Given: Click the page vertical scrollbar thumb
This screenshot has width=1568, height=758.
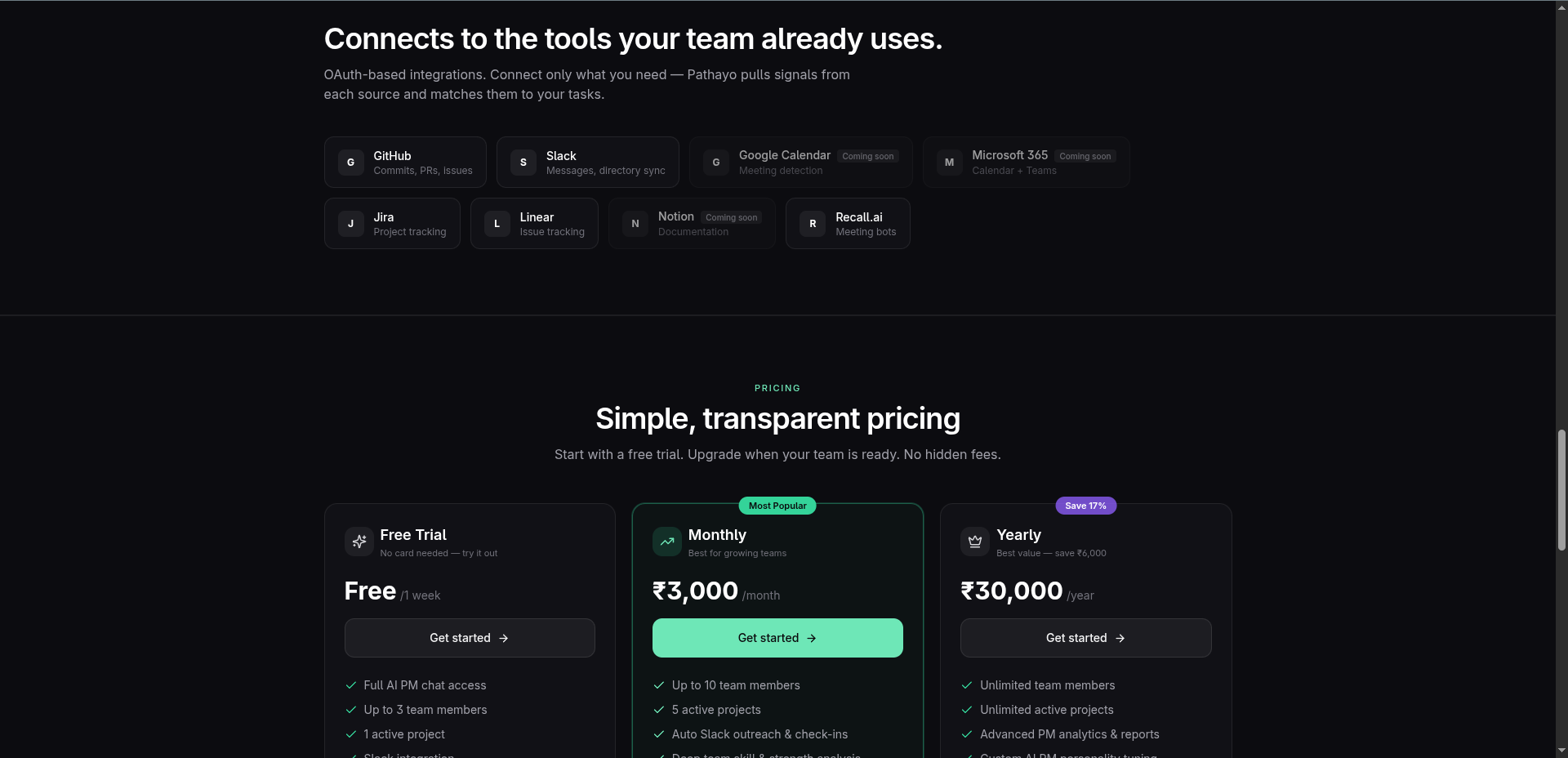Looking at the screenshot, I should pos(1561,490).
